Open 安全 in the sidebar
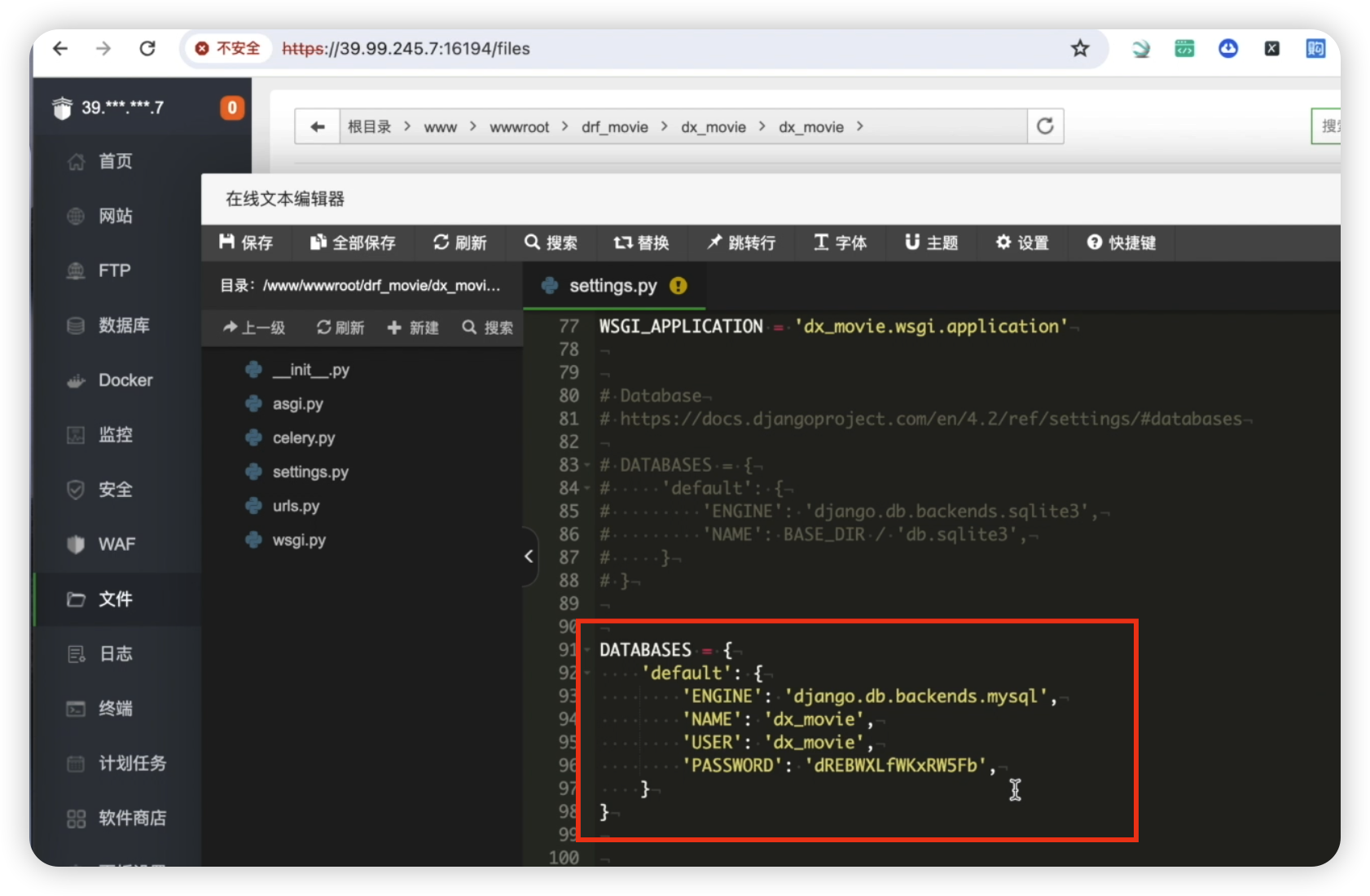Image resolution: width=1370 pixels, height=896 pixels. [x=115, y=489]
